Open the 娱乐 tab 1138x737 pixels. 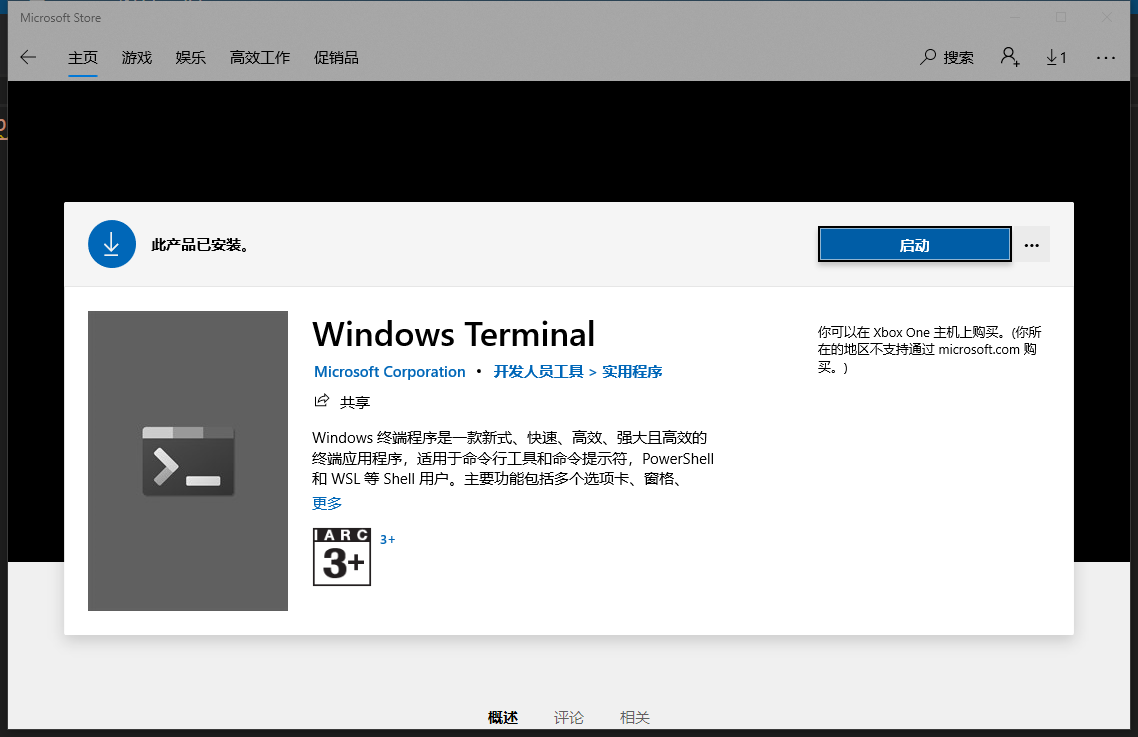(x=190, y=57)
